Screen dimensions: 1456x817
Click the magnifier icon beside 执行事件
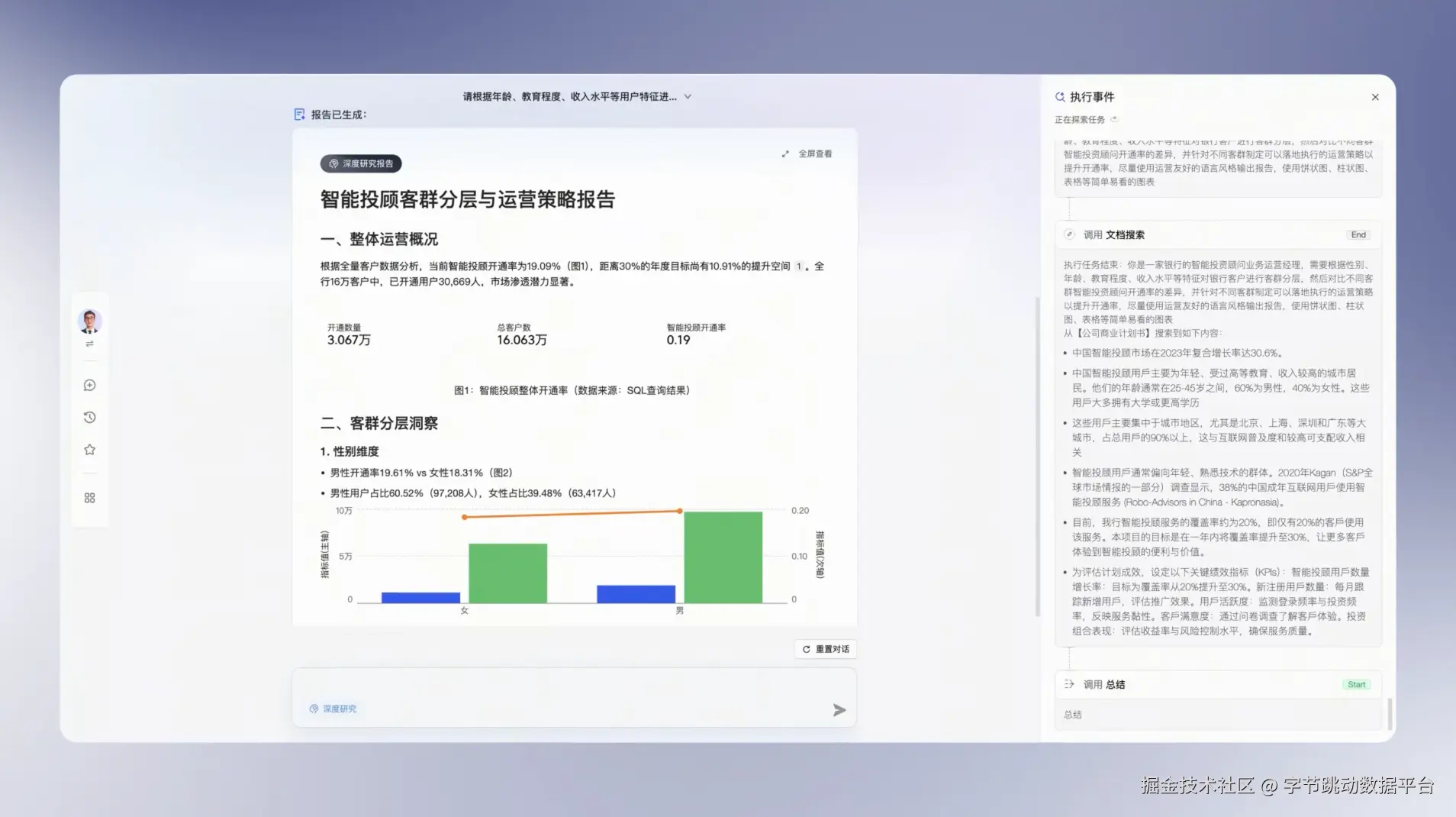pyautogui.click(x=1060, y=97)
